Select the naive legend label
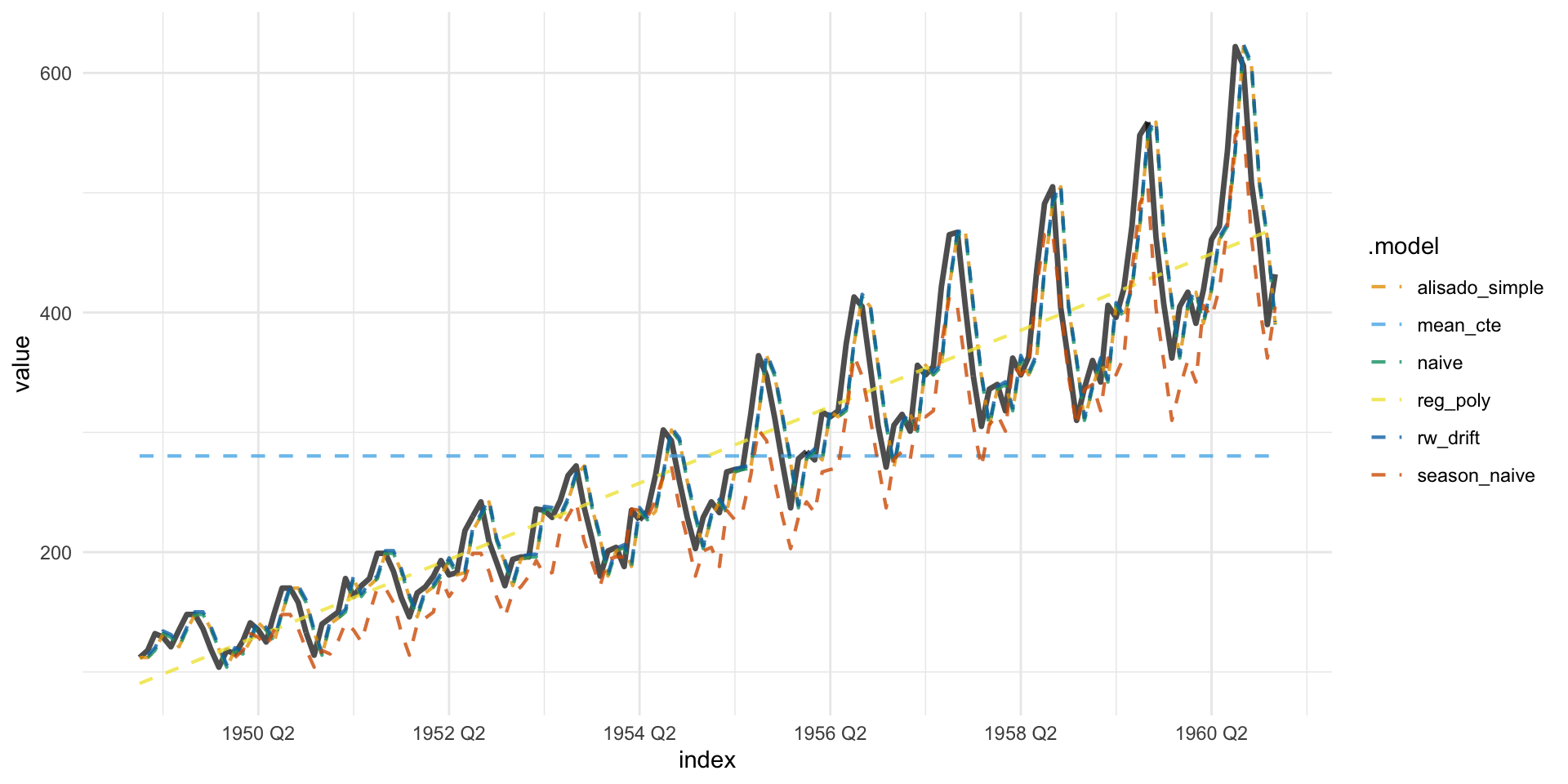This screenshot has height=784, width=1568. point(1439,363)
